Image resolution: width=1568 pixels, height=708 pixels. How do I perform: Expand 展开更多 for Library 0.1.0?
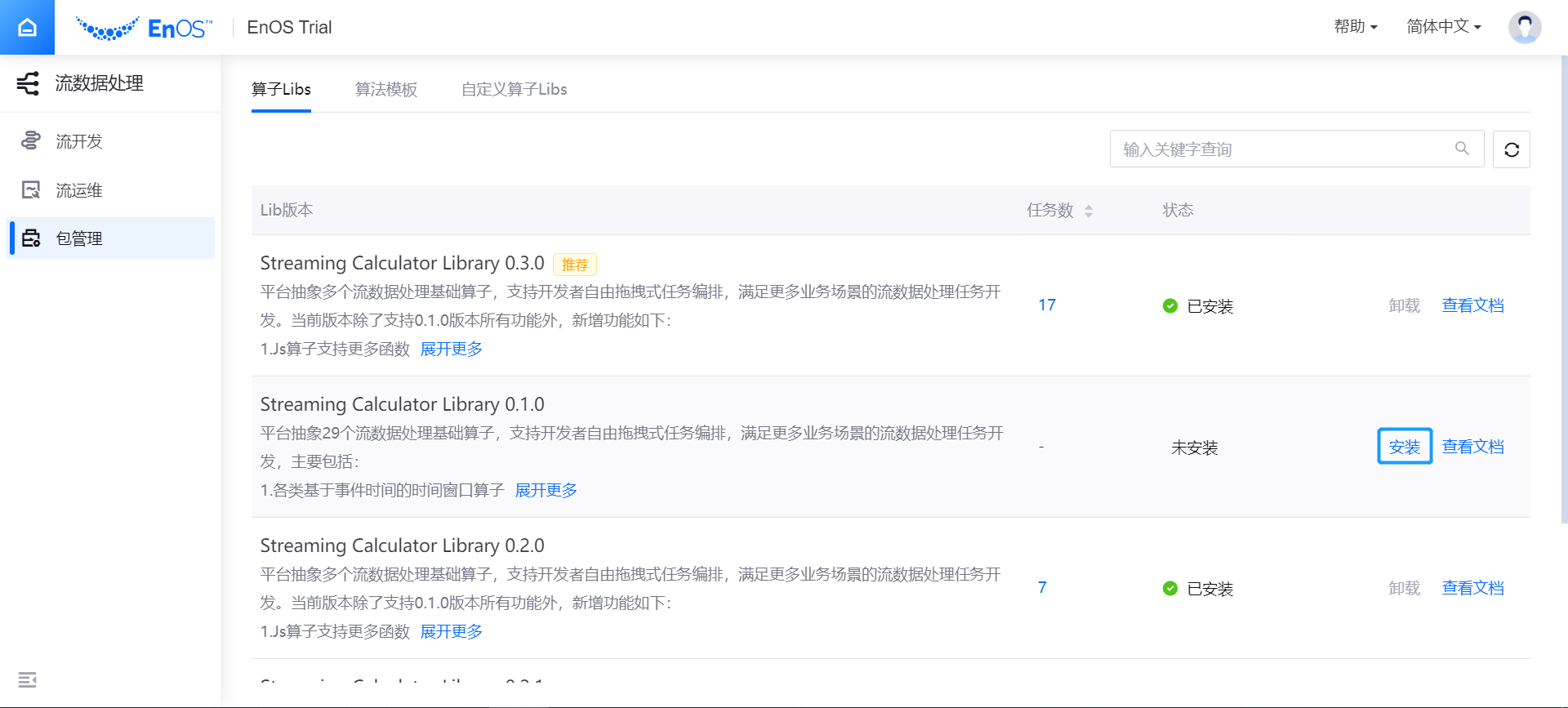[x=546, y=491]
